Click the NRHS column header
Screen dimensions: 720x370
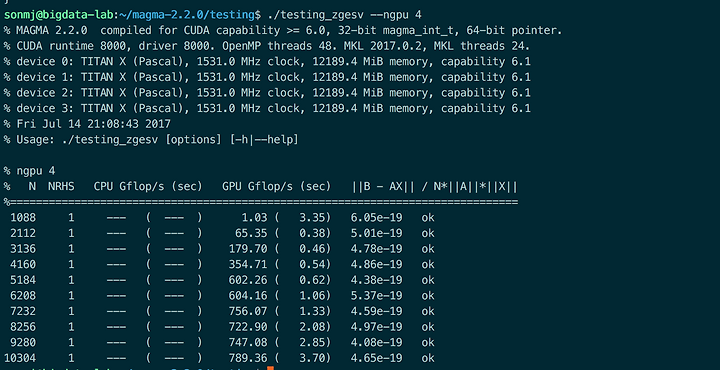pyautogui.click(x=61, y=187)
